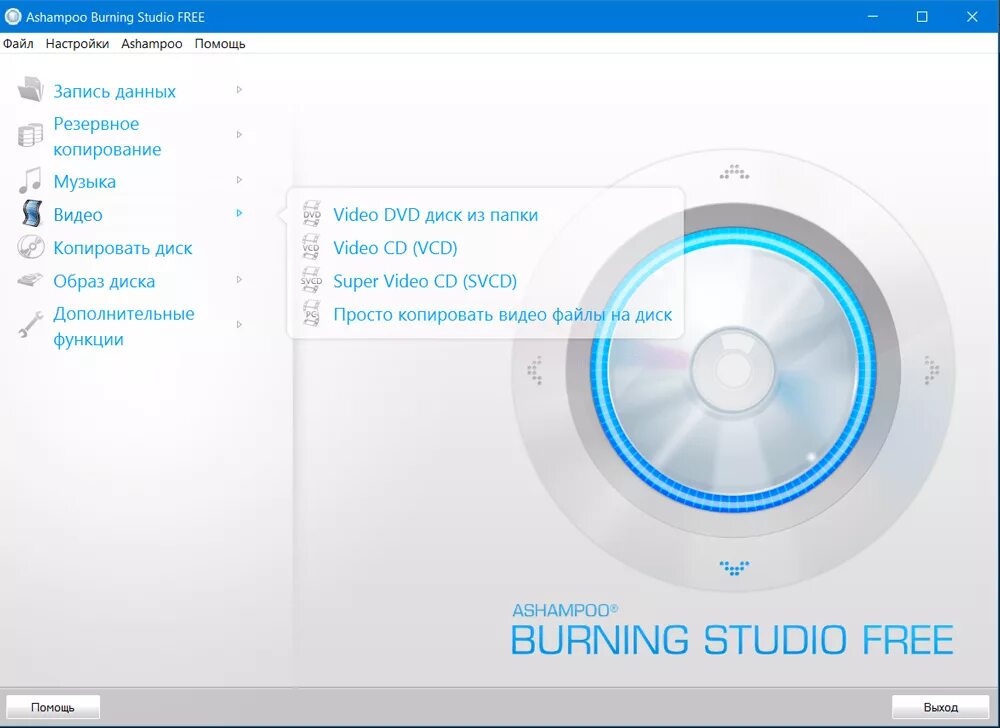Open Запись данных section label
The image size is (1000, 728).
(x=114, y=91)
